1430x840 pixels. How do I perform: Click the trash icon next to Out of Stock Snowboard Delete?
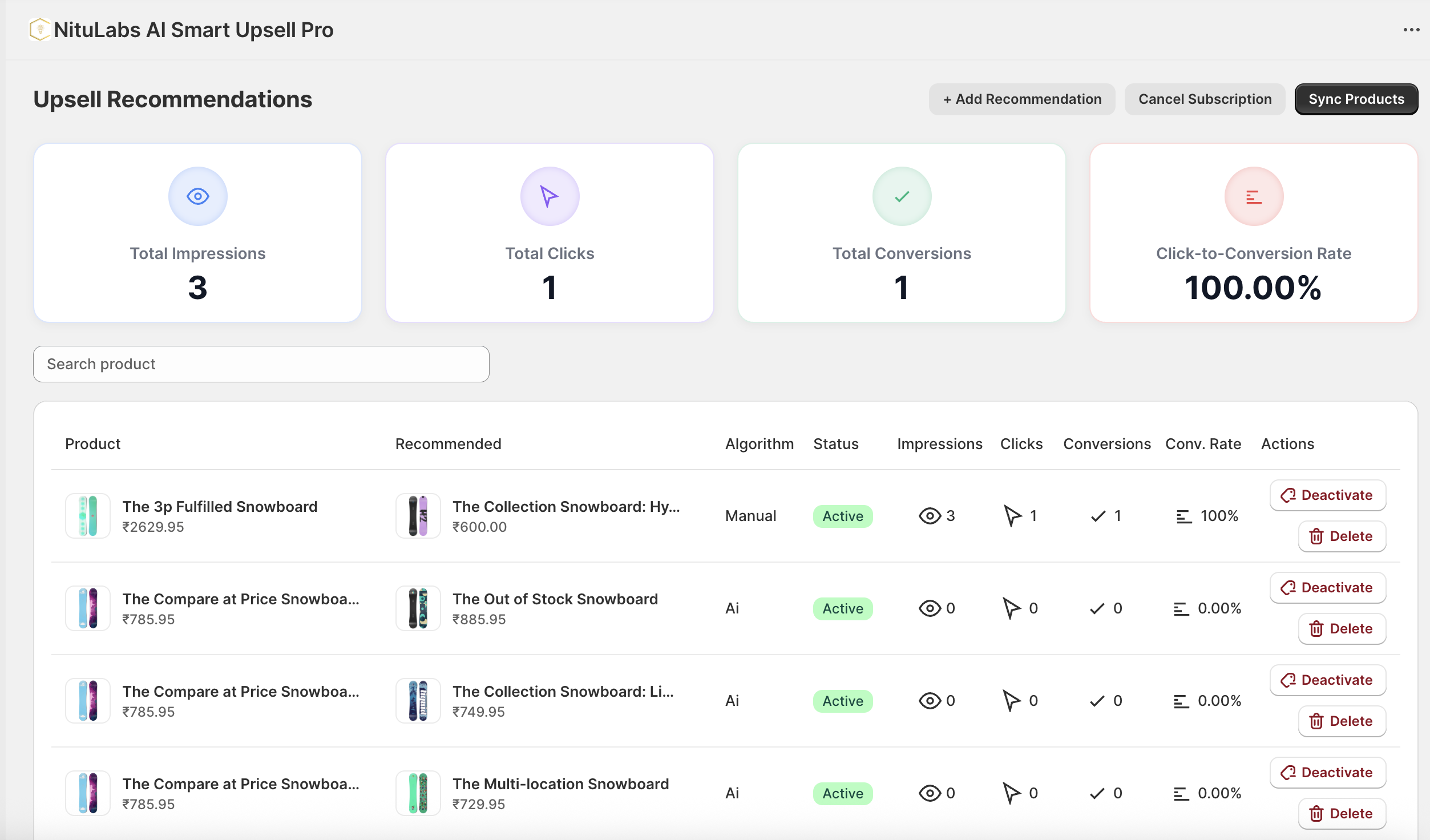[x=1316, y=628]
